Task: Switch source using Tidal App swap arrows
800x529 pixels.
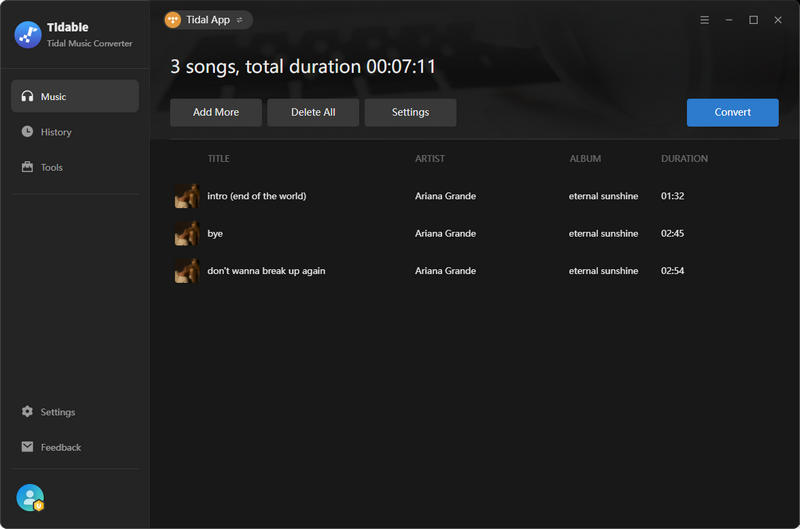Action: point(240,20)
